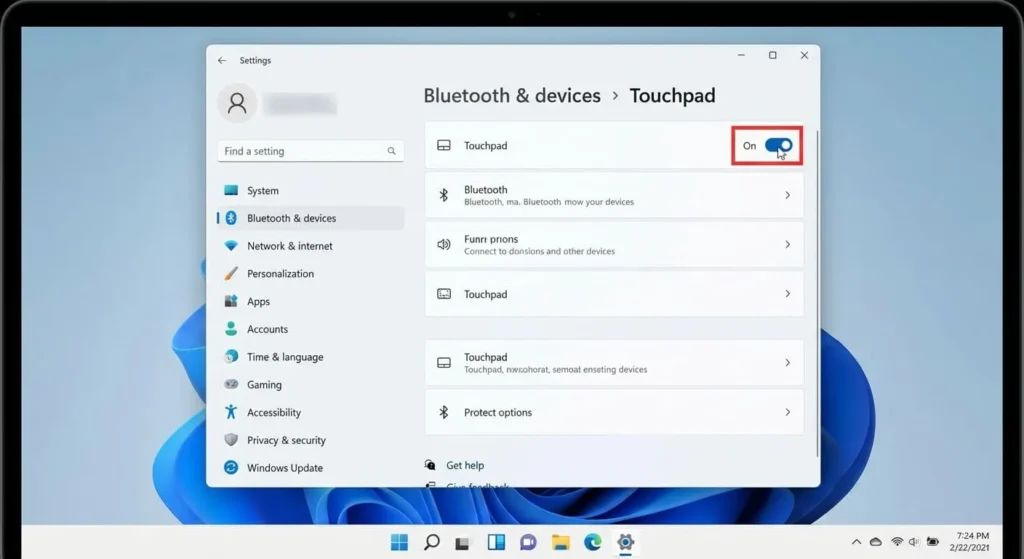Open Apps settings in the sidebar
1024x559 pixels.
click(x=310, y=302)
